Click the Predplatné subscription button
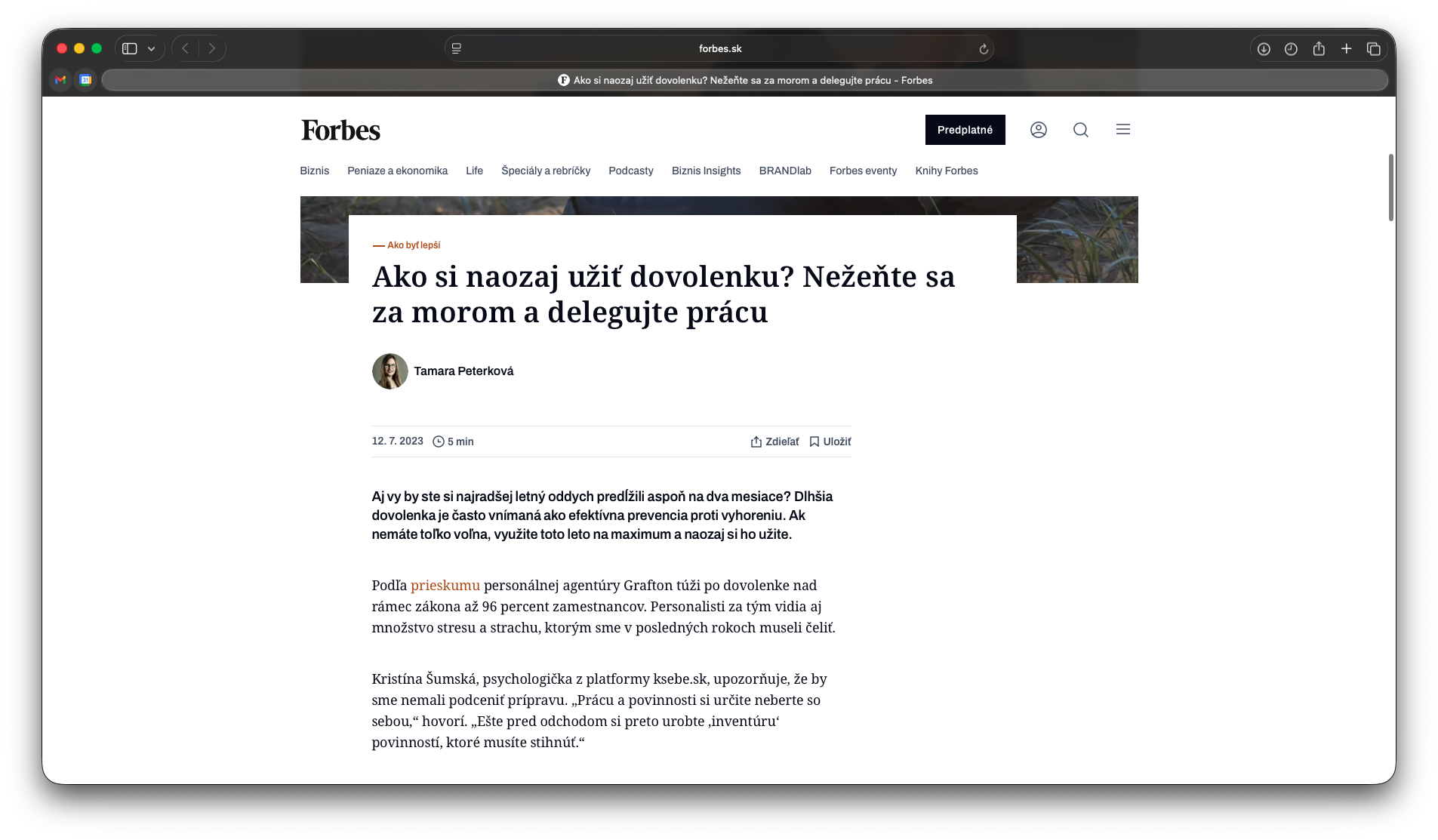Image resolution: width=1438 pixels, height=840 pixels. 965,130
